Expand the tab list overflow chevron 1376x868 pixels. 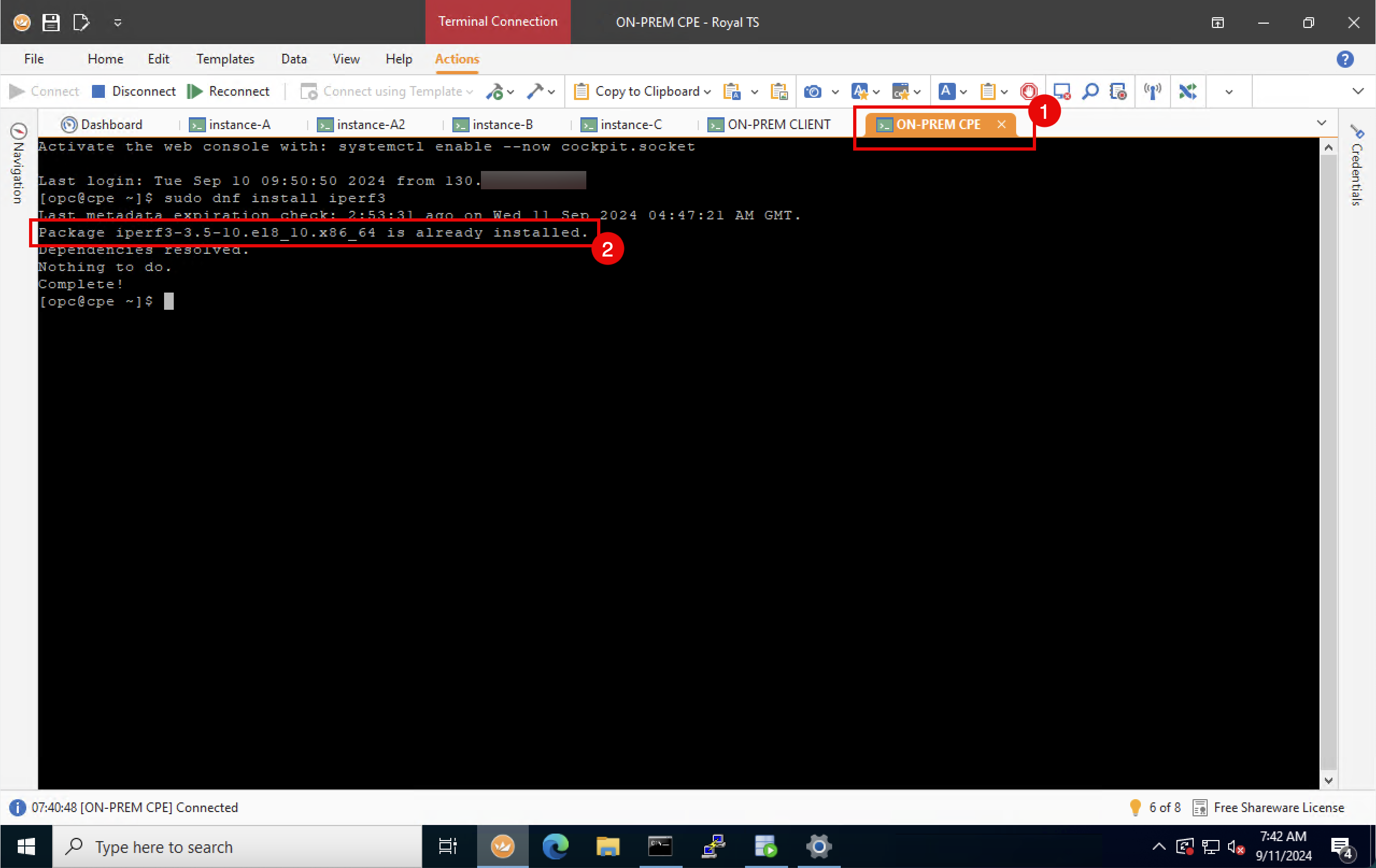point(1321,124)
